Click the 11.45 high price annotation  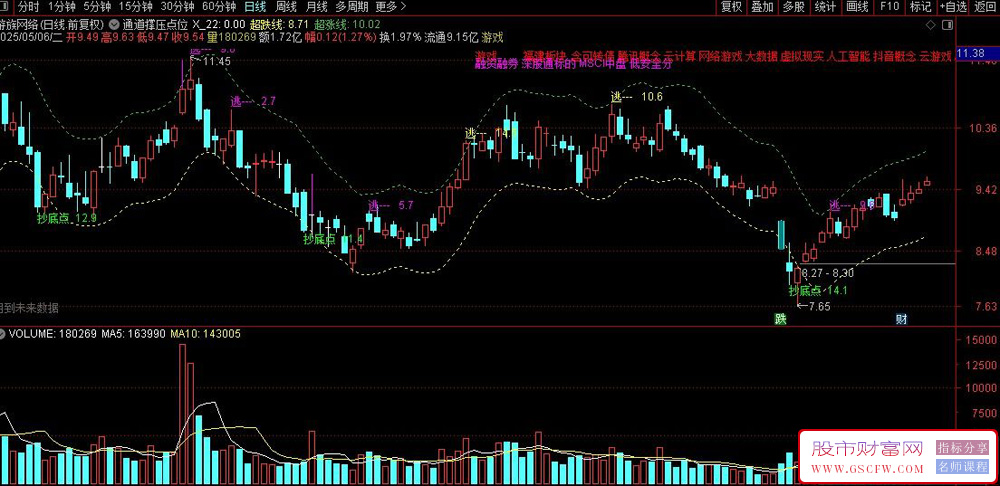click(210, 61)
